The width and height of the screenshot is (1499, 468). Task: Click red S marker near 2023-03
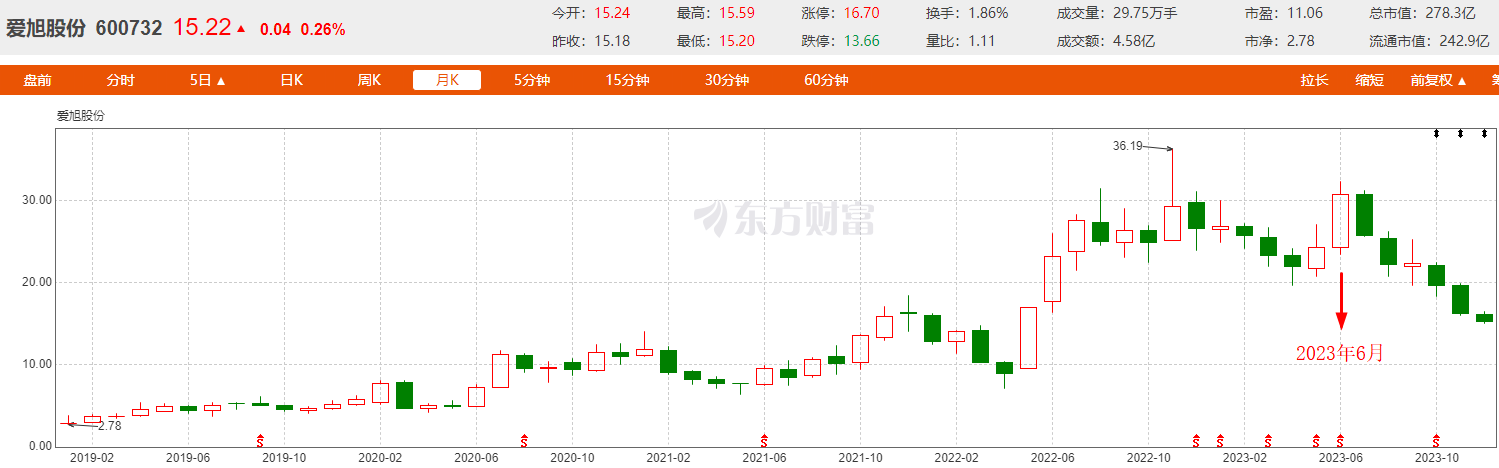tap(1268, 440)
